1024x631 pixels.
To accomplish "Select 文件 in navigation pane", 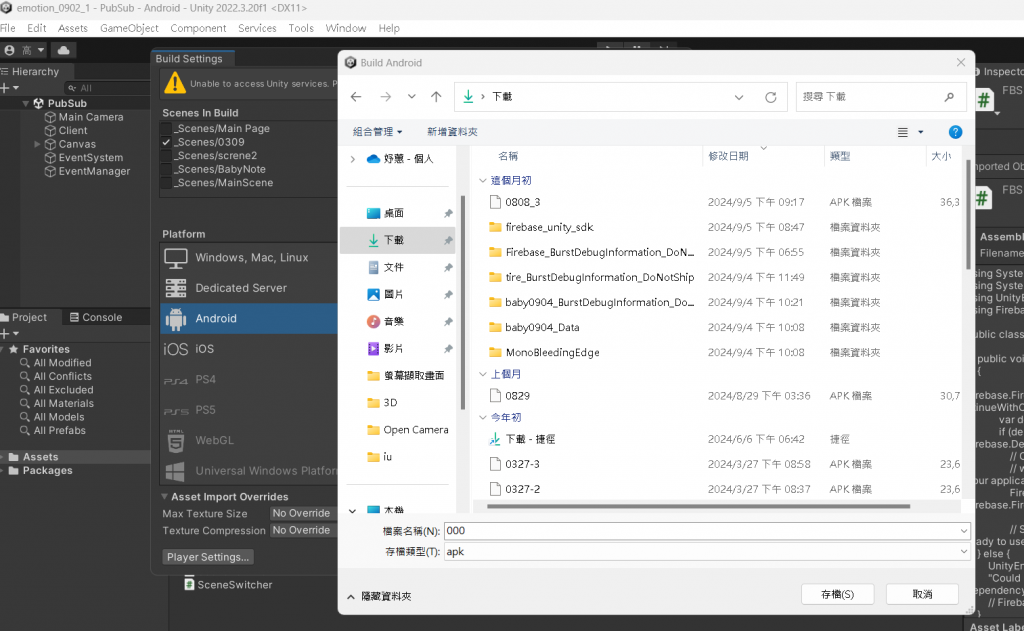I will pos(393,267).
